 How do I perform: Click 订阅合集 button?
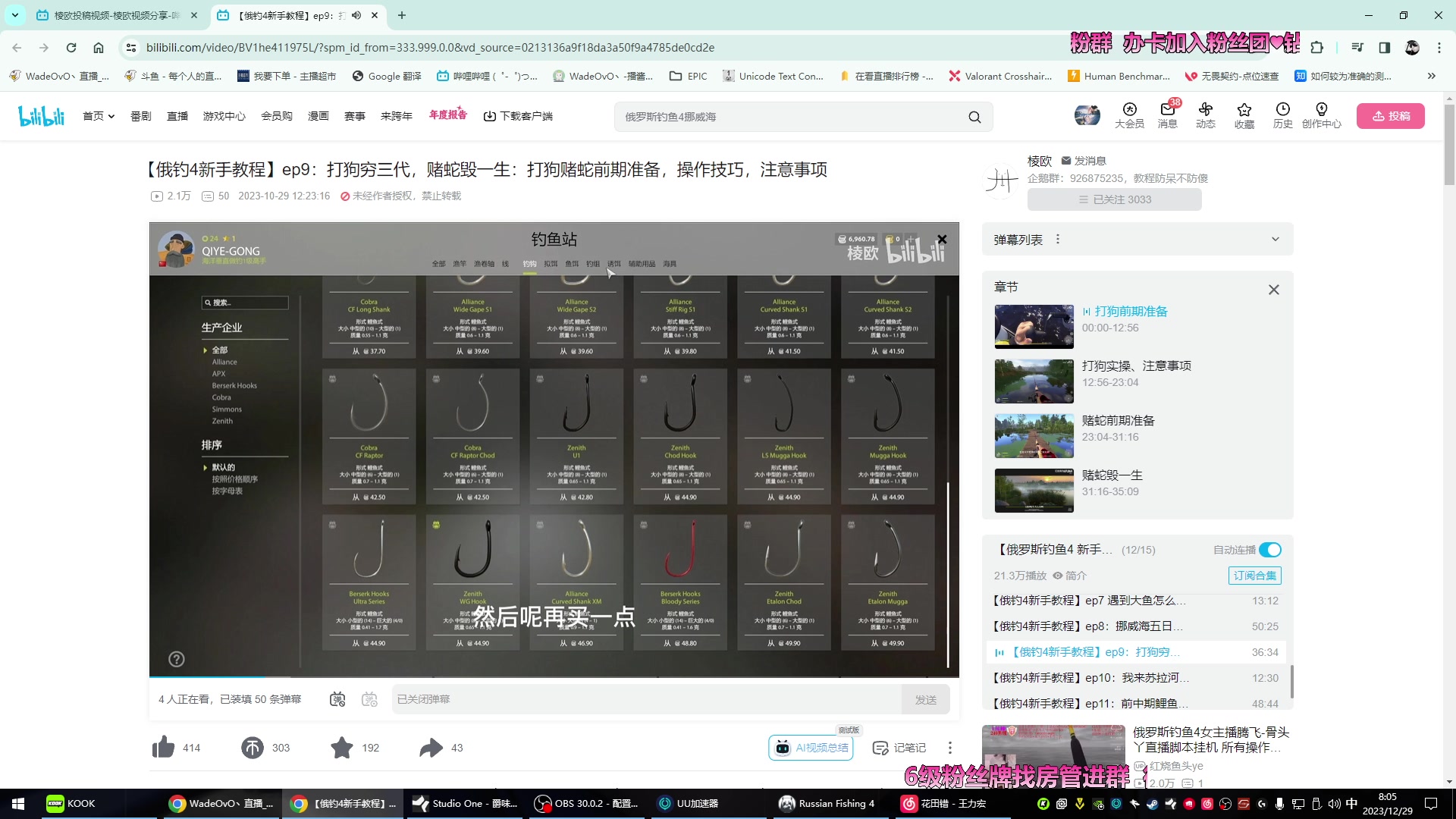tap(1255, 576)
